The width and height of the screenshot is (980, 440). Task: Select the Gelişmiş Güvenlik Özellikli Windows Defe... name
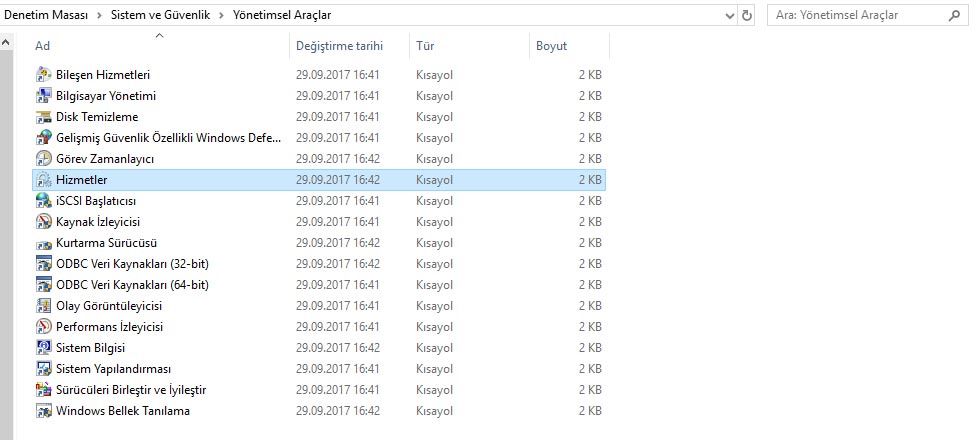[169, 138]
